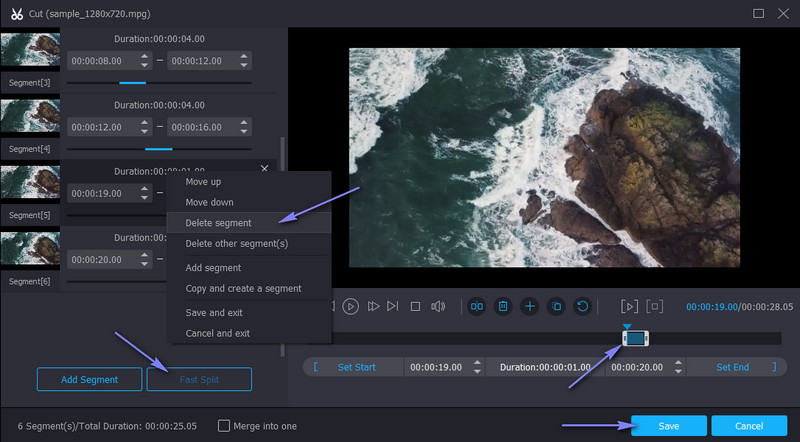Click the plus add segment icon
Screen dimensions: 800x442
coord(530,306)
